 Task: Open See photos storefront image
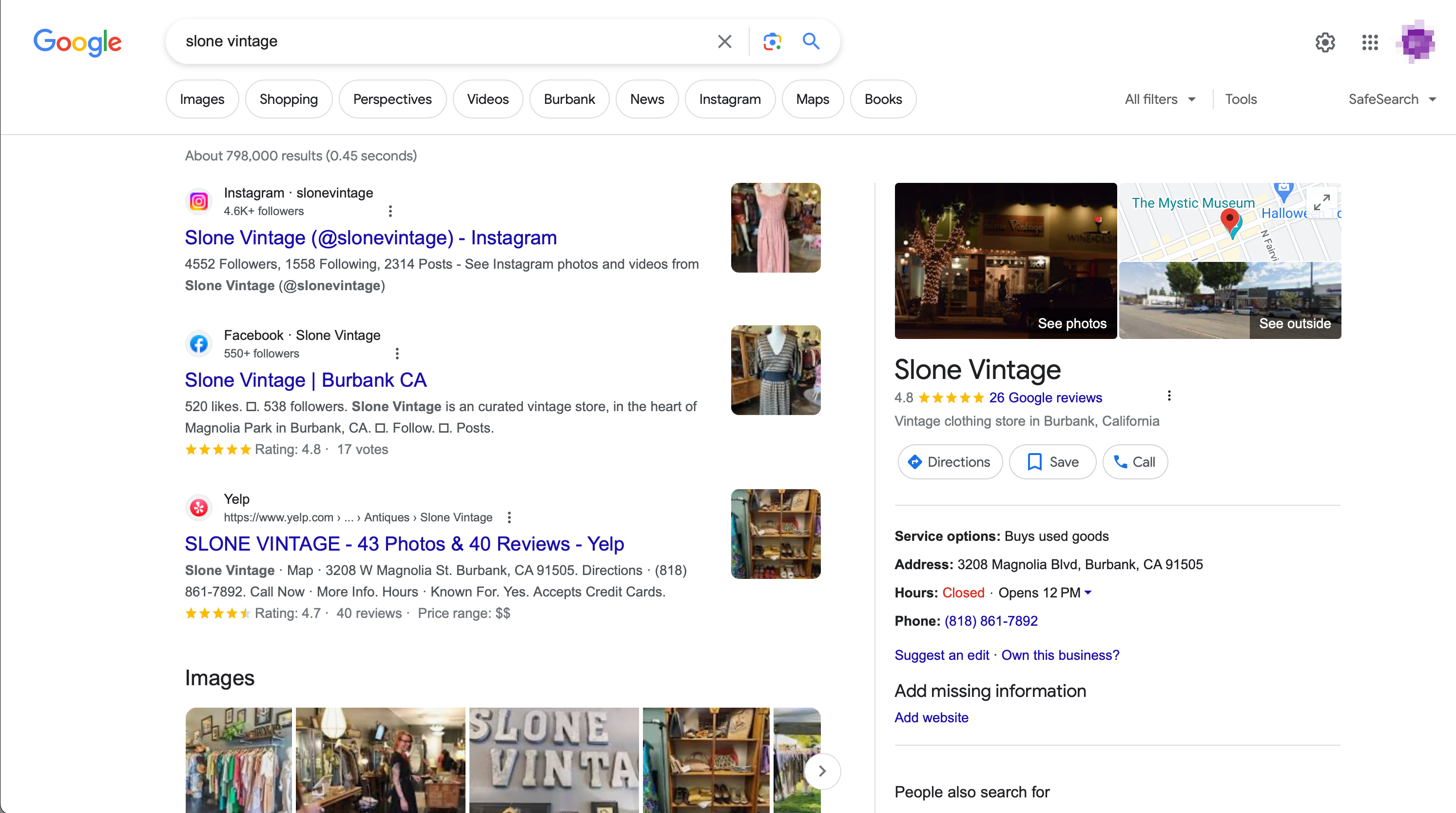(1006, 260)
